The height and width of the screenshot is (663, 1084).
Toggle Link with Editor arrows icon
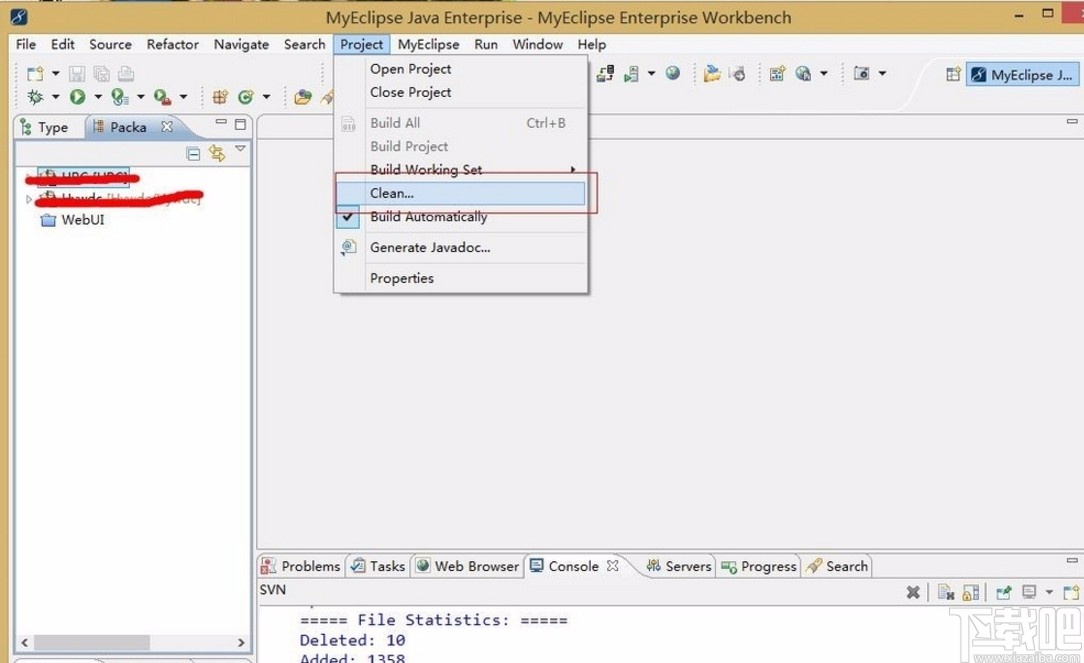click(x=217, y=153)
